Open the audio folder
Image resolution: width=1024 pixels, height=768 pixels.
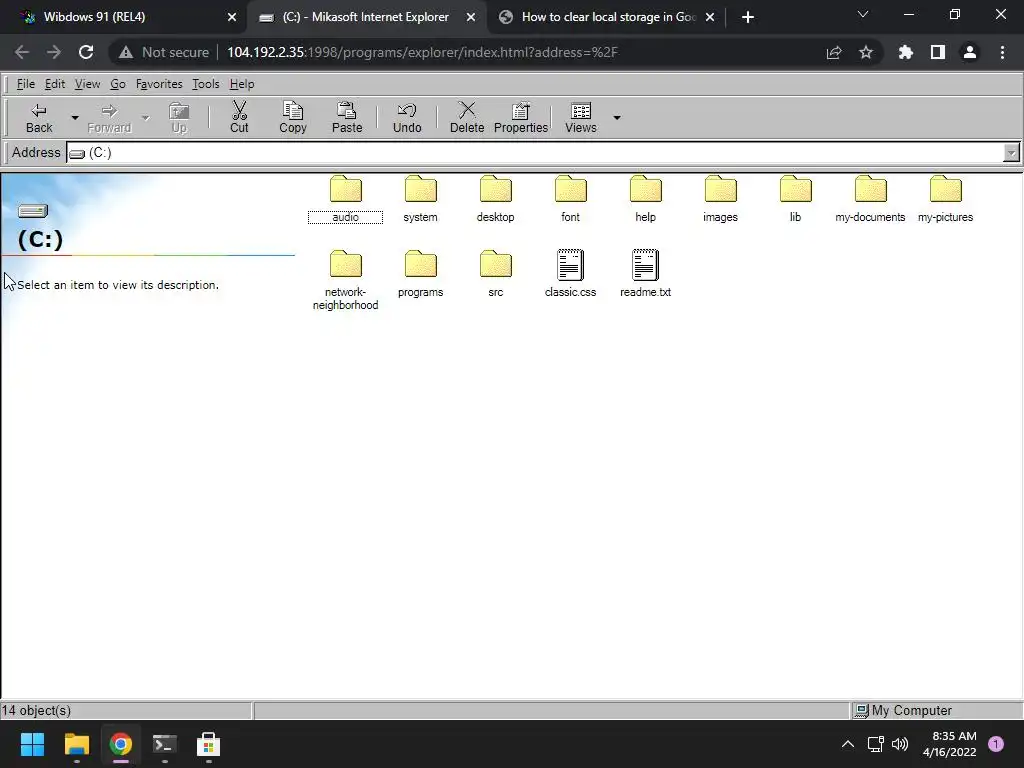pyautogui.click(x=345, y=199)
